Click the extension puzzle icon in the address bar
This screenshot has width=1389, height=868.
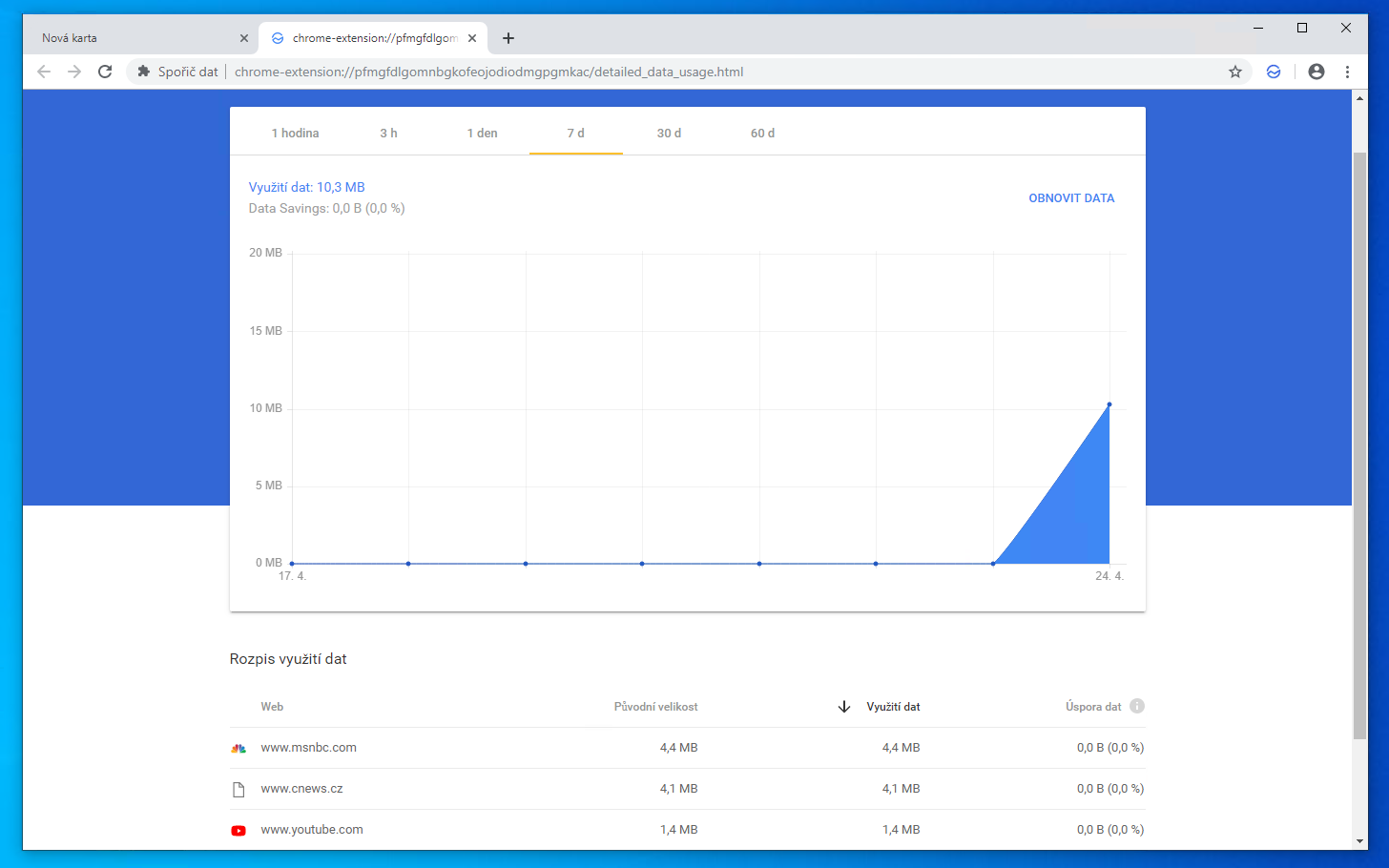click(x=144, y=72)
